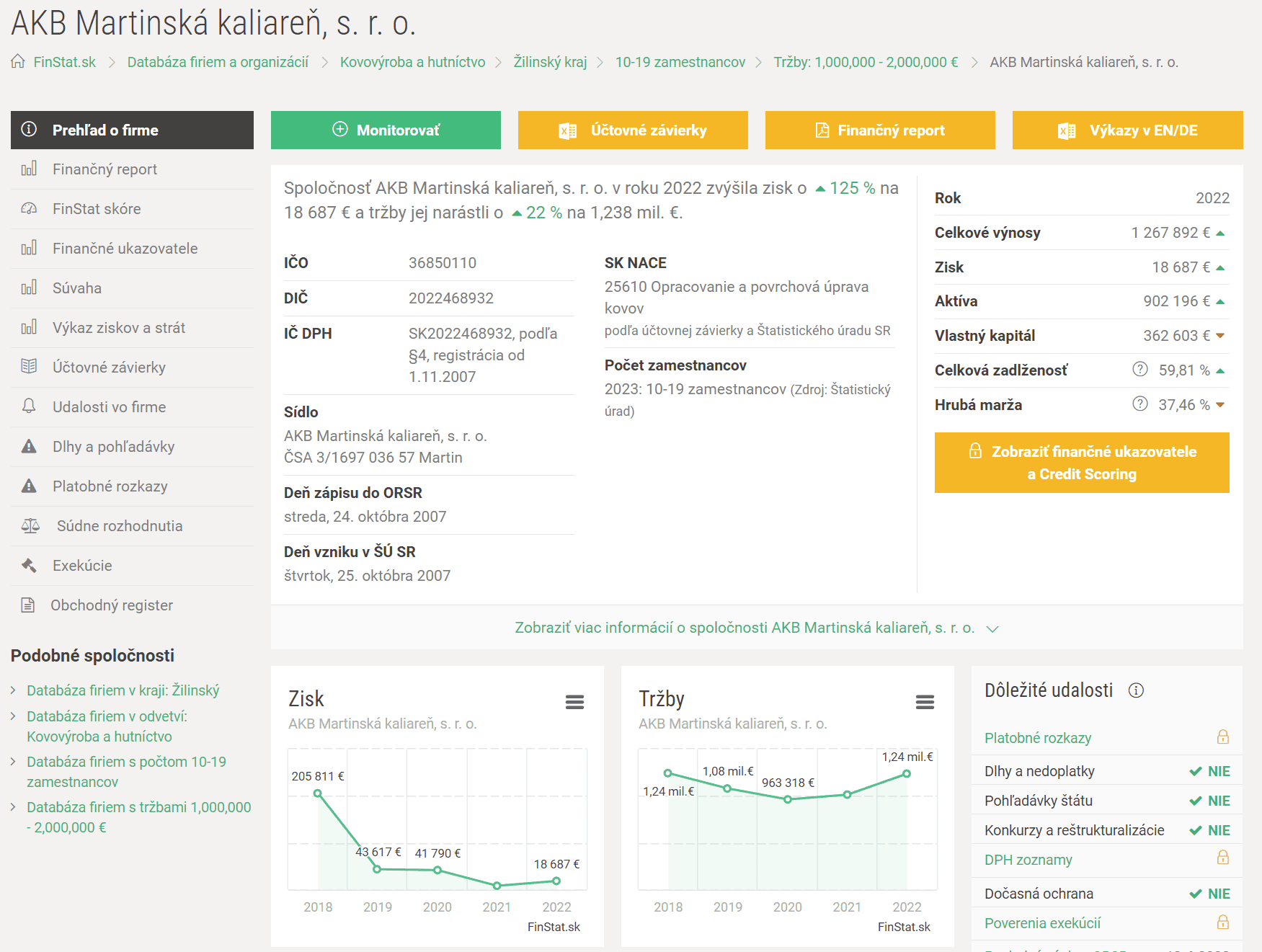Open the Zisk chart hamburger menu

pos(574,702)
